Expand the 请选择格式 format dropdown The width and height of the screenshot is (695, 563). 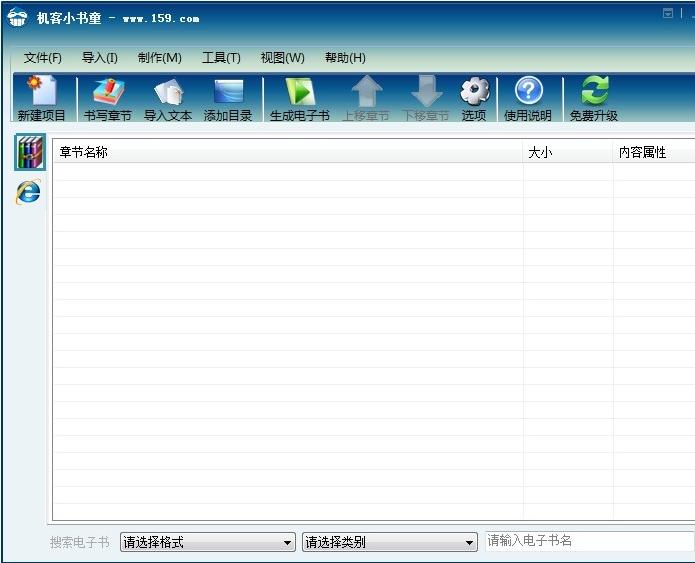click(207, 542)
